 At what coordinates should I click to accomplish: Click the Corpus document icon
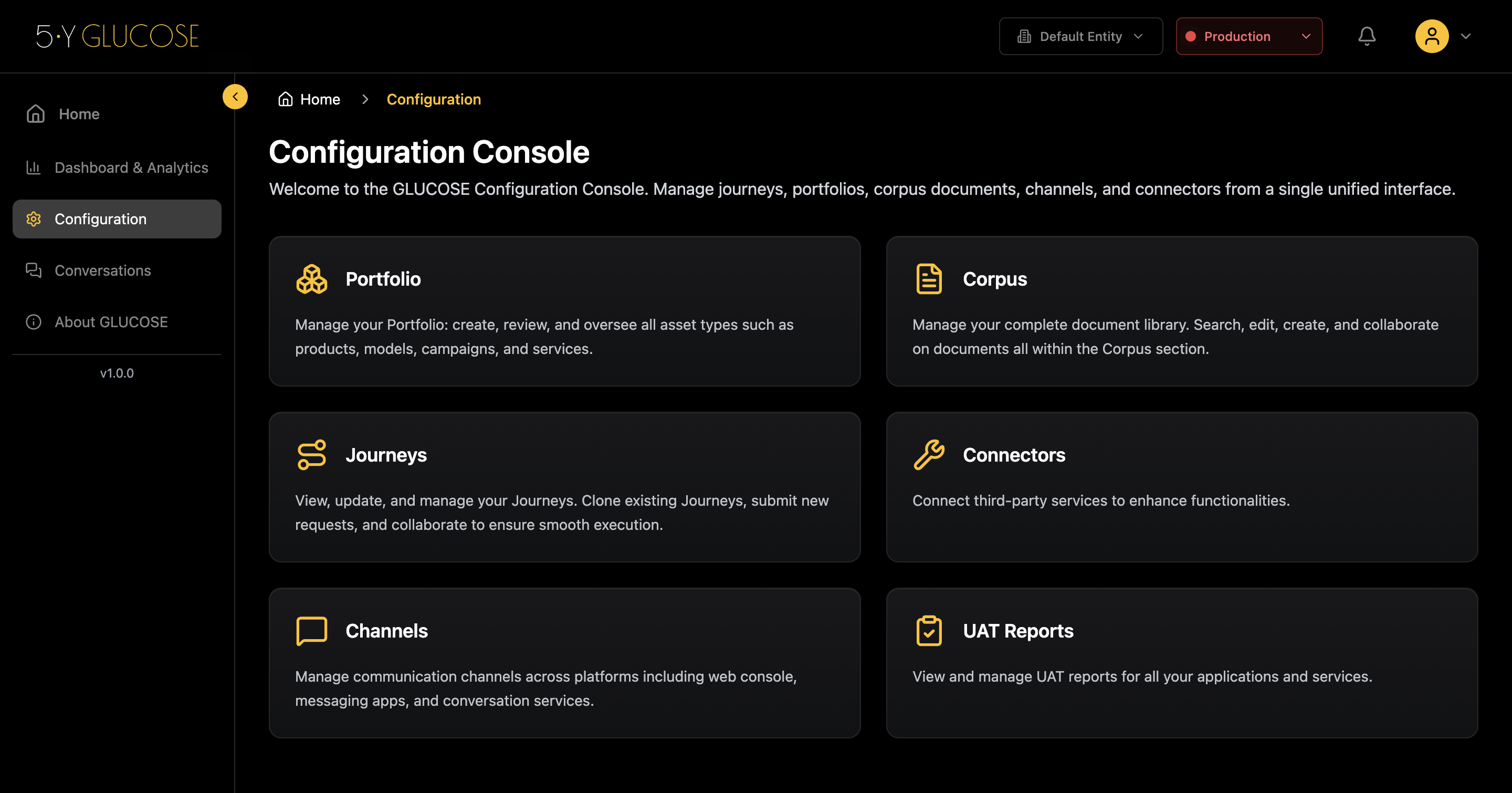(929, 279)
